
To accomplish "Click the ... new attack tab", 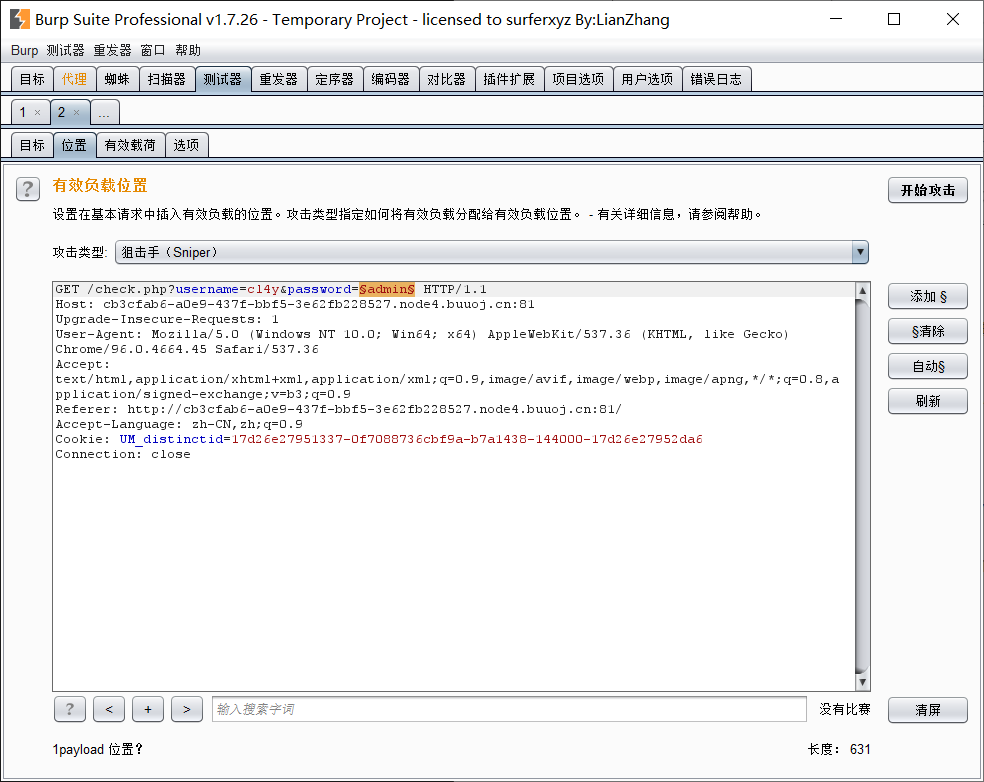I will pos(104,112).
